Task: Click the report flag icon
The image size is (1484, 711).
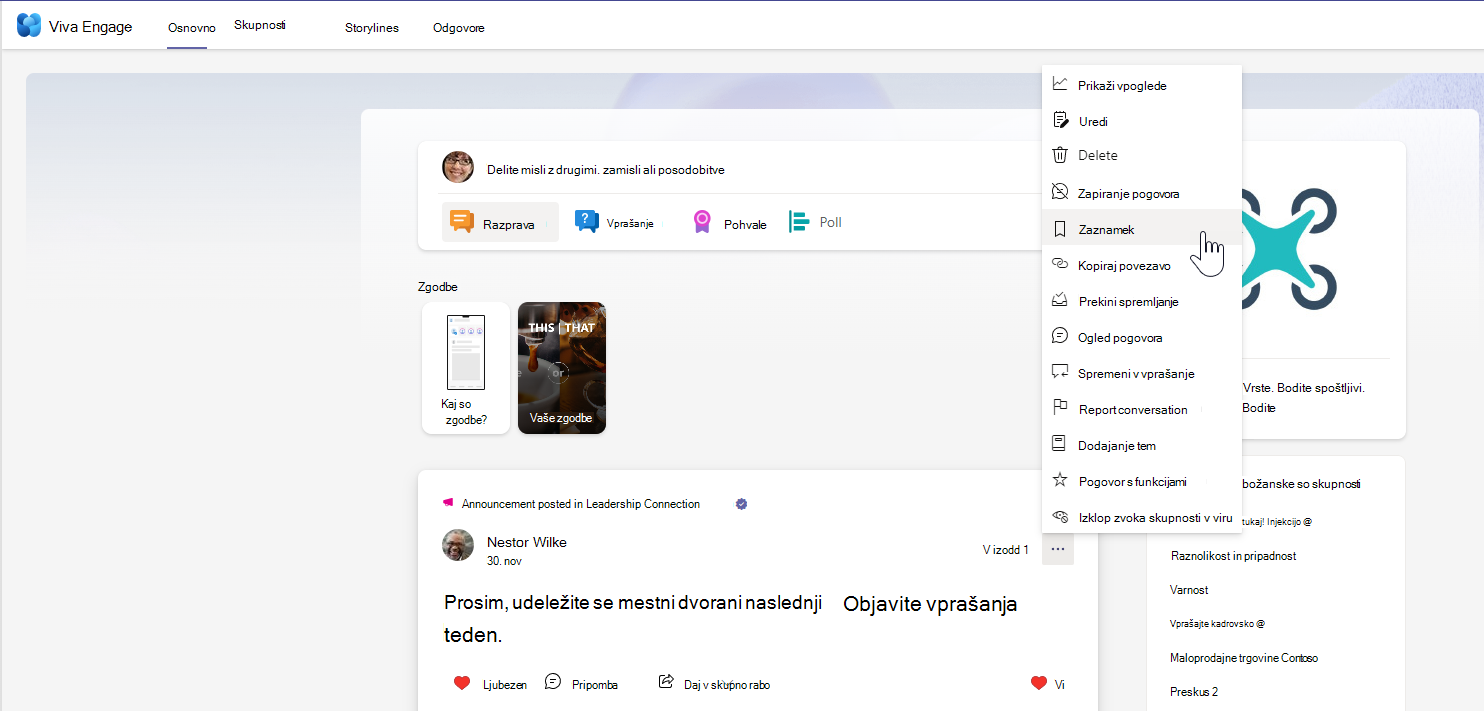Action: click(x=1061, y=408)
